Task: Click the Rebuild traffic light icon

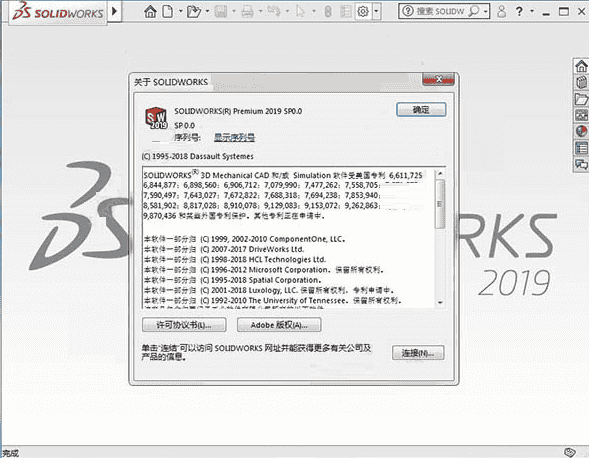Action: [328, 12]
